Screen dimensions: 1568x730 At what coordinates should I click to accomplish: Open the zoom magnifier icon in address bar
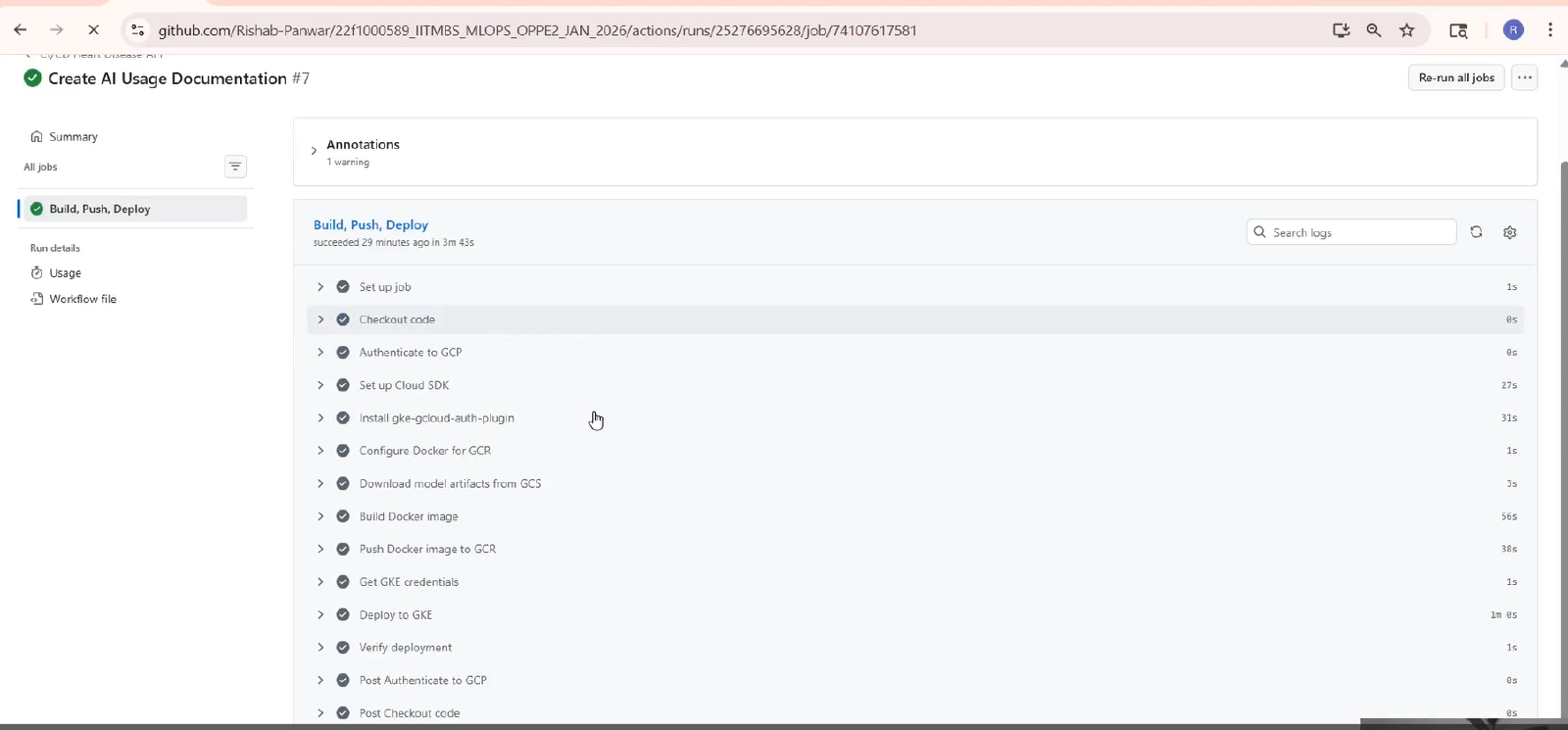pyautogui.click(x=1374, y=30)
